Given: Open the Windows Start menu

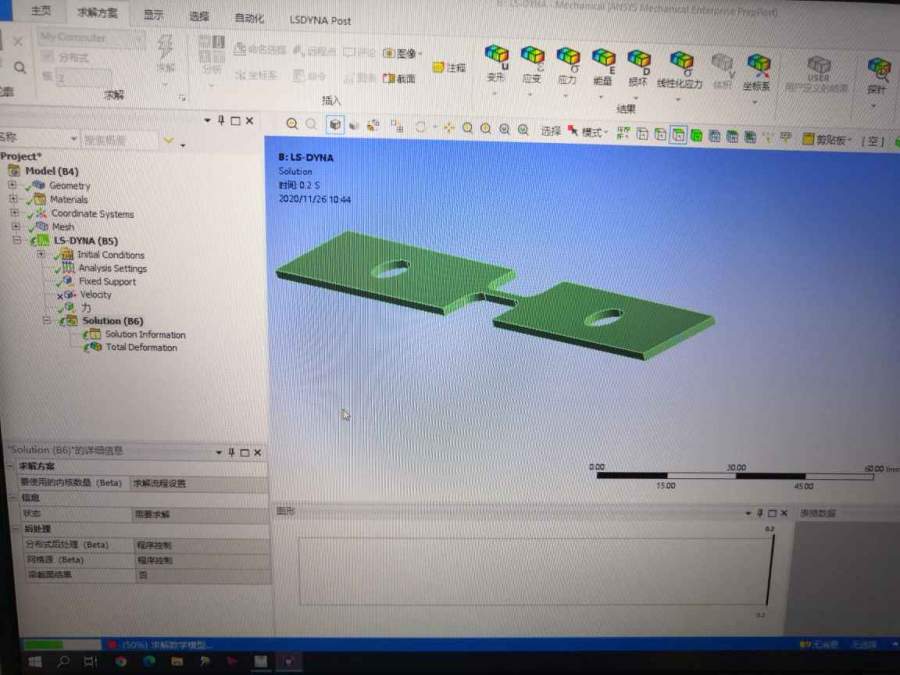Looking at the screenshot, I should (x=34, y=661).
